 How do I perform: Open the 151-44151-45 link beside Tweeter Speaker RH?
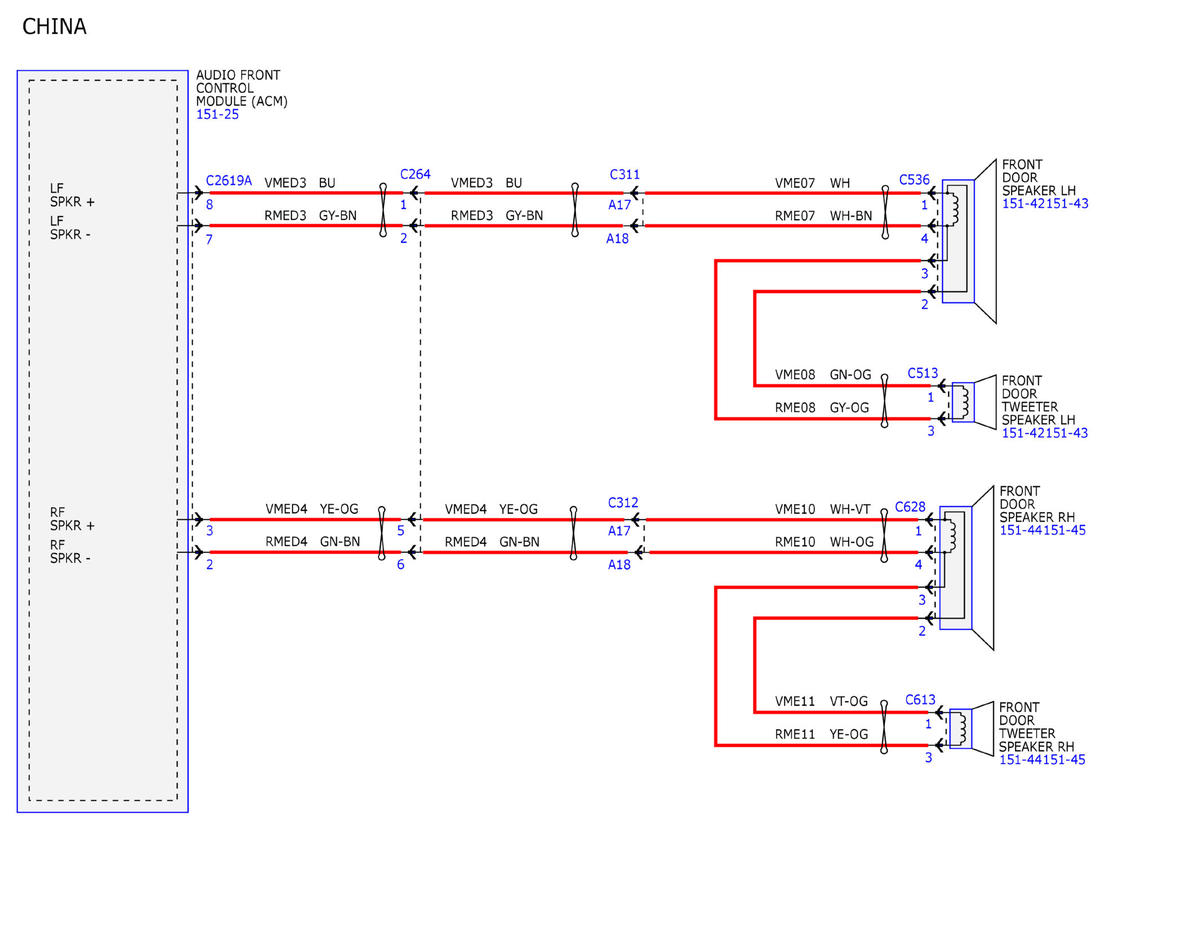[x=1042, y=760]
